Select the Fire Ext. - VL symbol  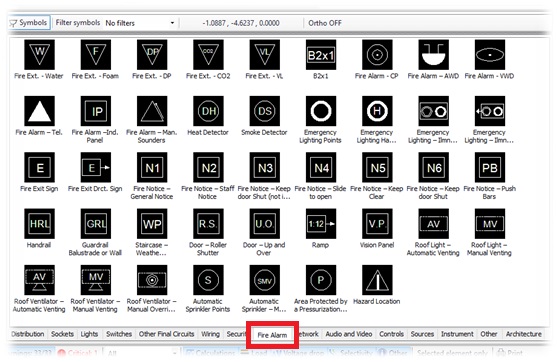click(264, 54)
